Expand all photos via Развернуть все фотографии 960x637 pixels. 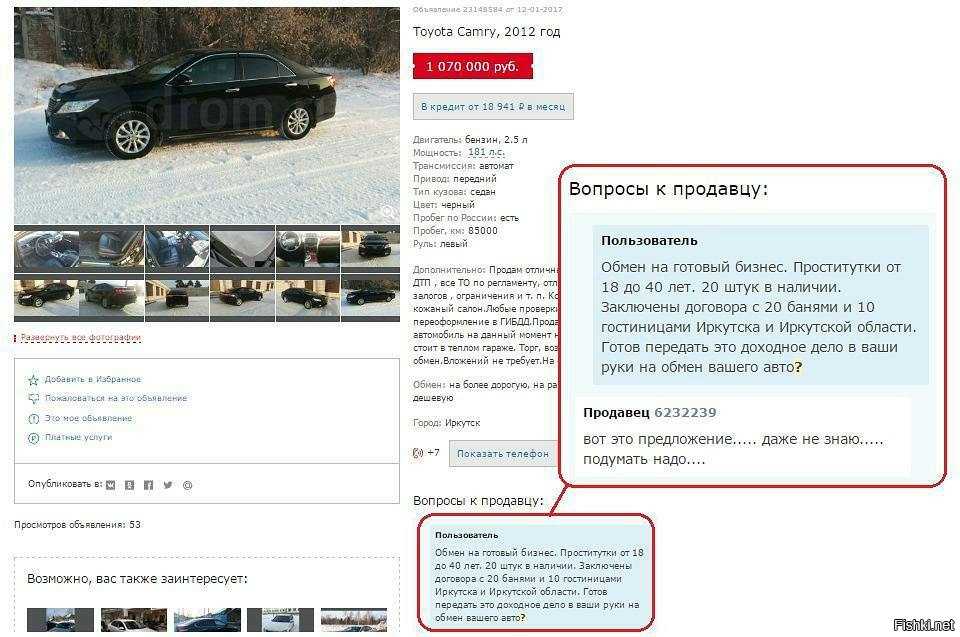81,337
